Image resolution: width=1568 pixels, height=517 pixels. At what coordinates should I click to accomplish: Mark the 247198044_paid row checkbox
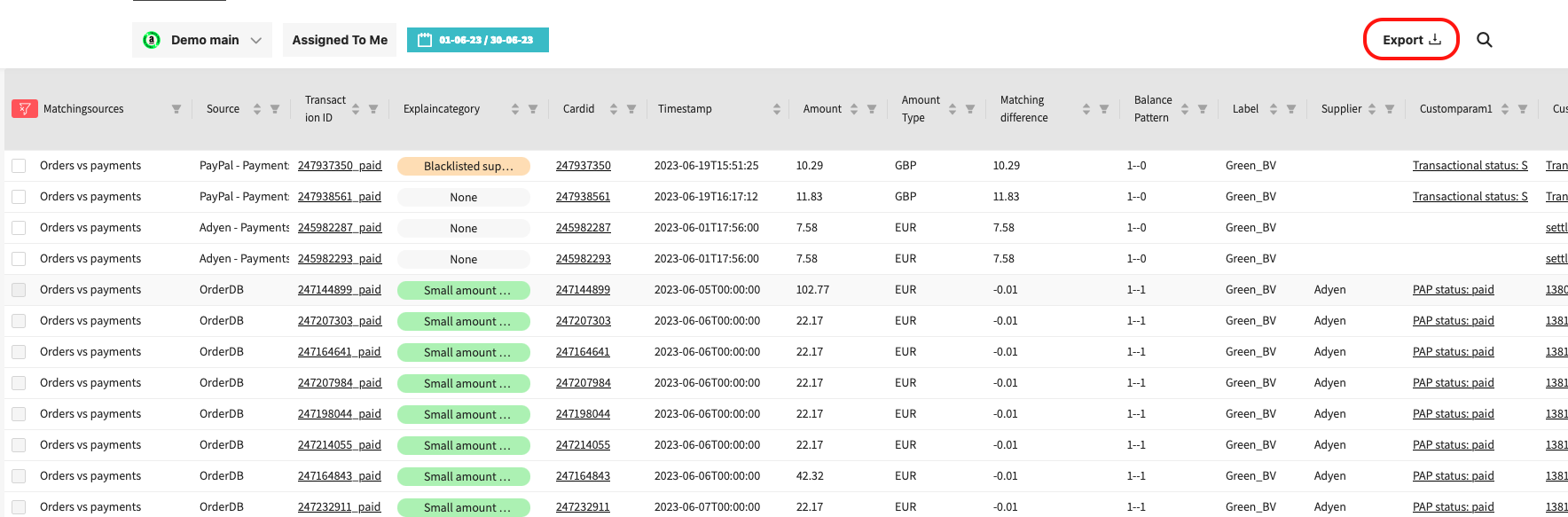[x=19, y=414]
